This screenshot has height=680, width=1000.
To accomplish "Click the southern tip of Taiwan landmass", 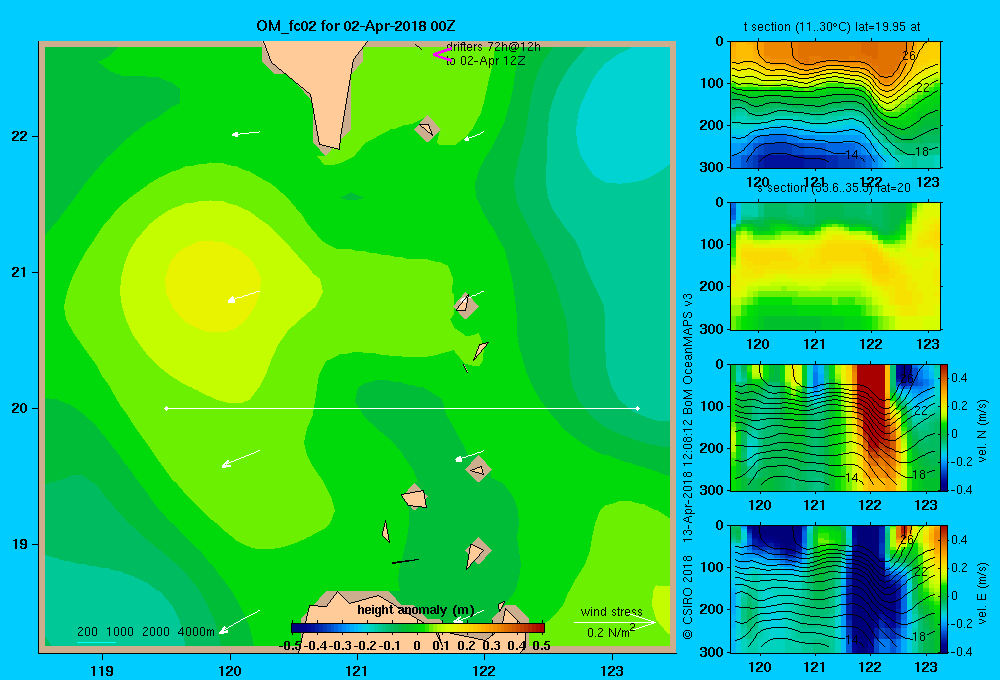I will click(x=330, y=145).
